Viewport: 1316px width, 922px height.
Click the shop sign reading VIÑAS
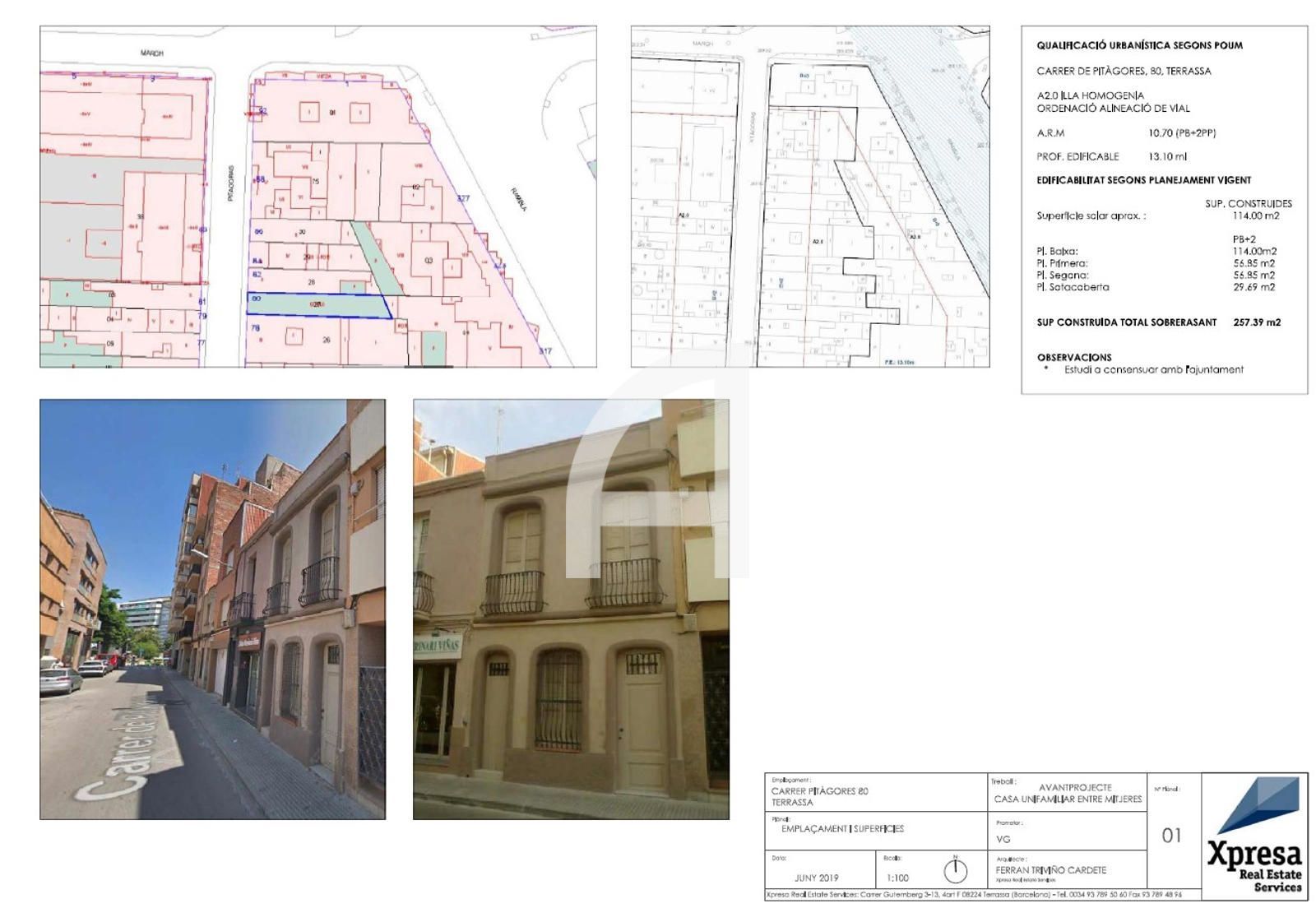coord(437,643)
